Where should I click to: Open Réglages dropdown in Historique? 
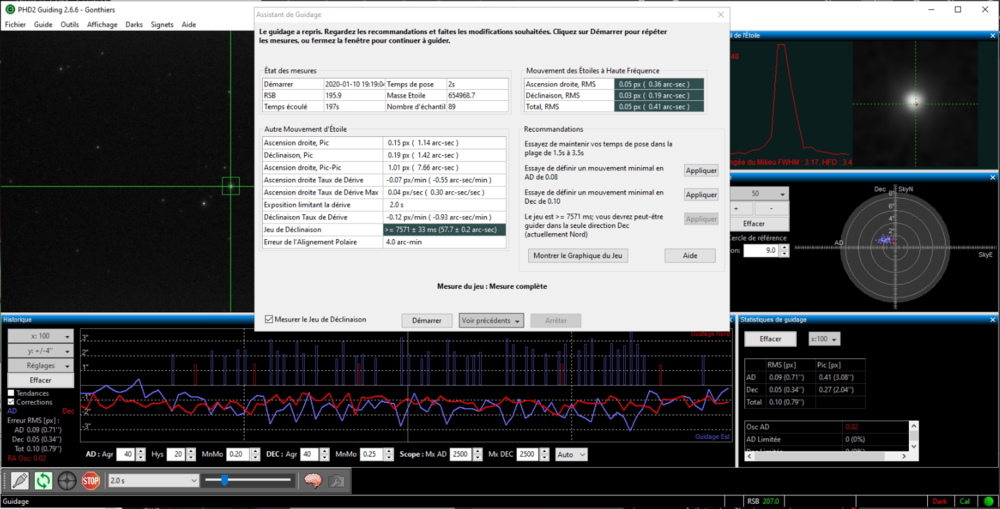[x=41, y=366]
